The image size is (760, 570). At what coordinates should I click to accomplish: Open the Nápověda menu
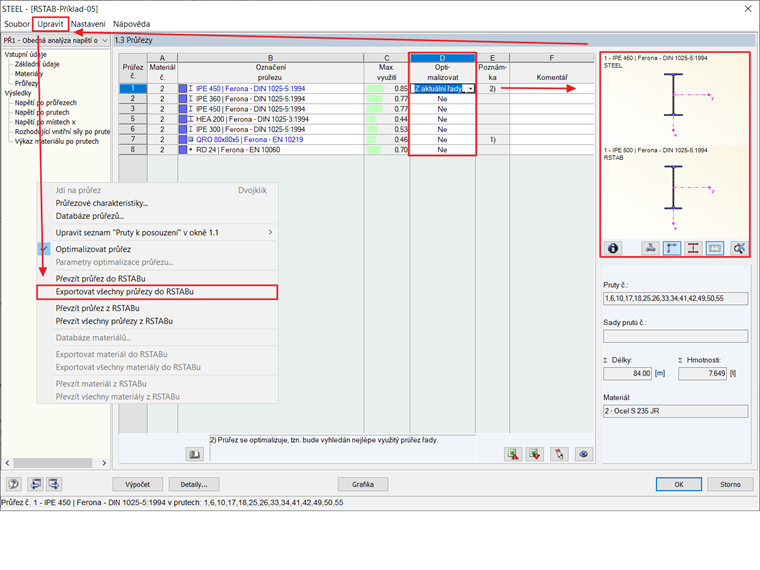point(131,24)
